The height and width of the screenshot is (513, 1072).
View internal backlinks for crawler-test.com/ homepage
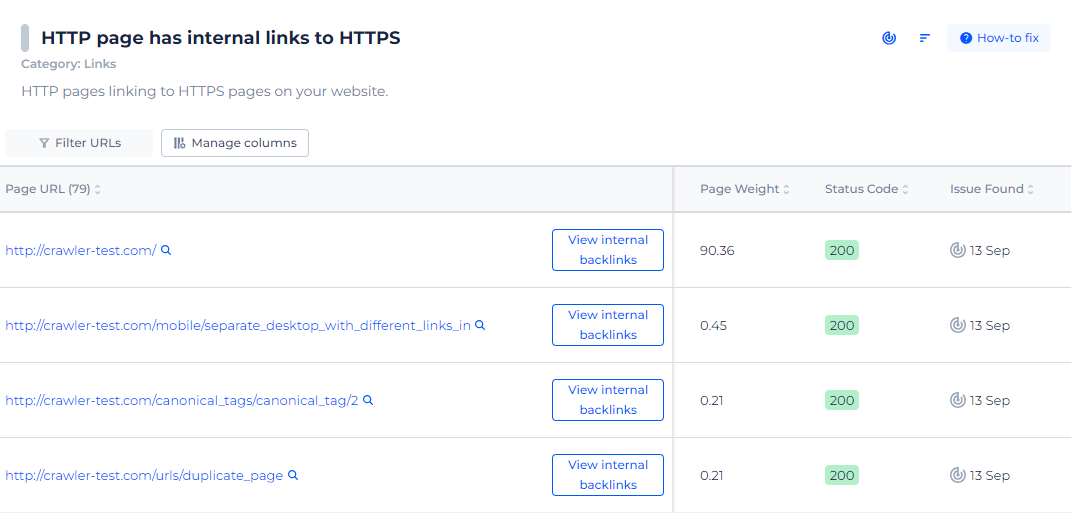click(x=608, y=250)
